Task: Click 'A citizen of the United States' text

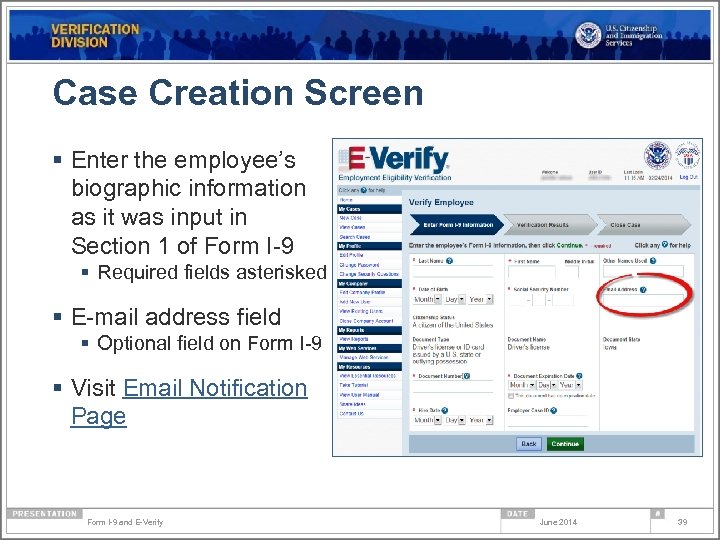Action: [453, 325]
